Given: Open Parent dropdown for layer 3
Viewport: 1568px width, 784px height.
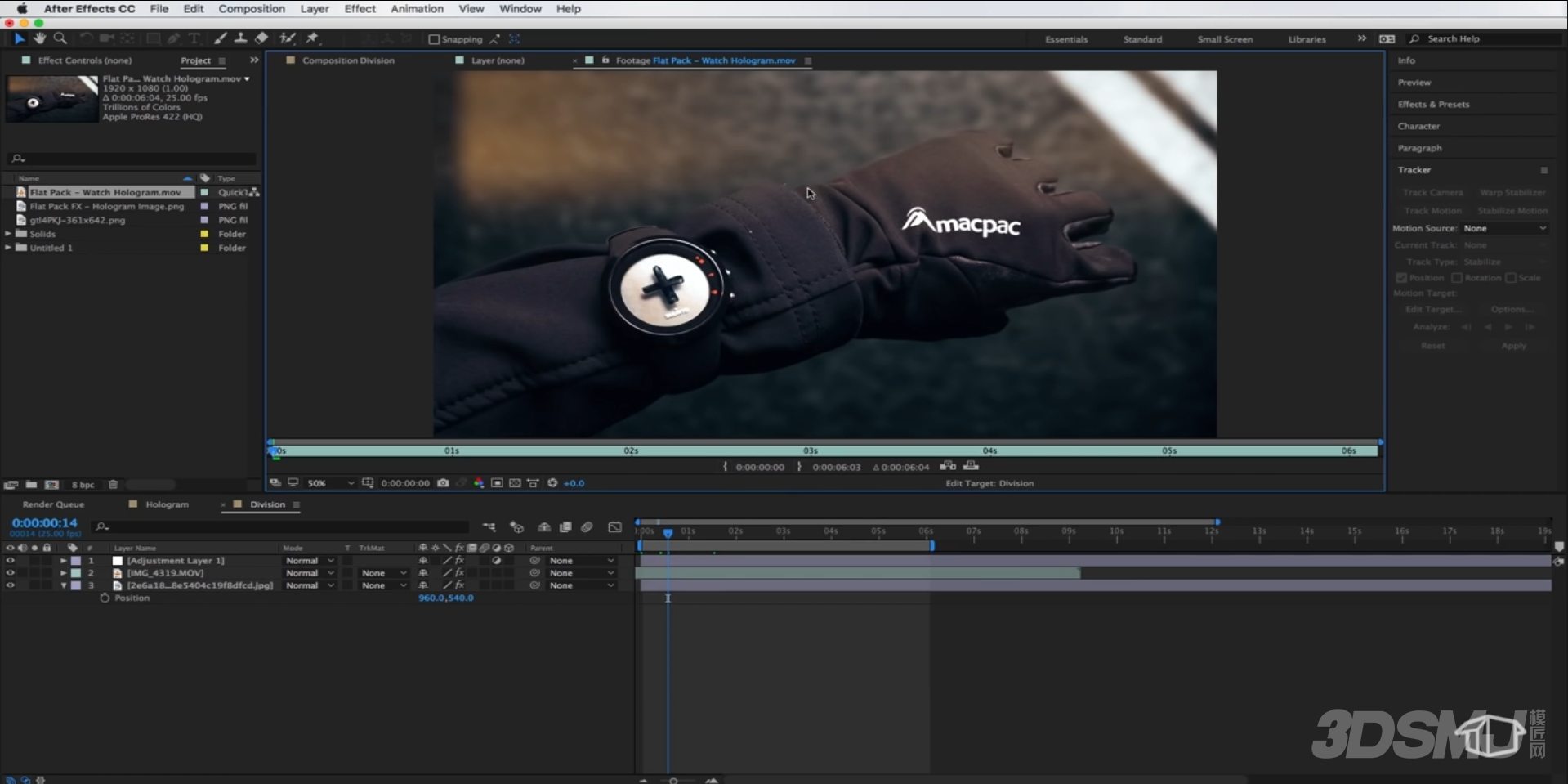Looking at the screenshot, I should click(x=582, y=585).
